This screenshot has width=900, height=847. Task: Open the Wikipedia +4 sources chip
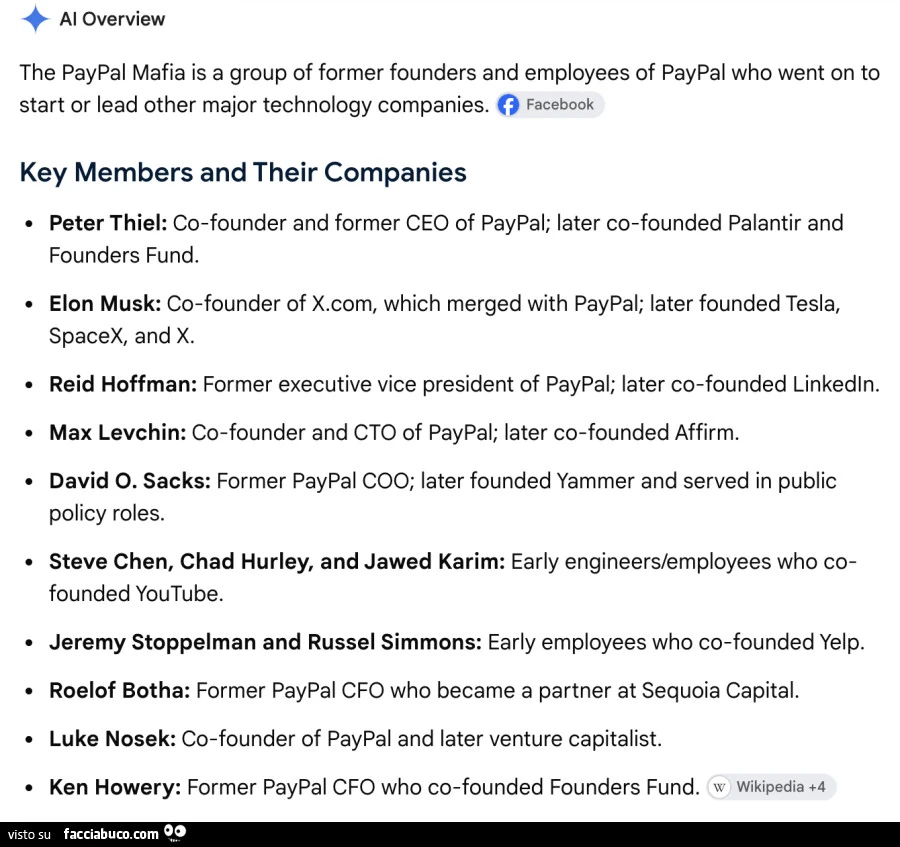click(x=771, y=787)
